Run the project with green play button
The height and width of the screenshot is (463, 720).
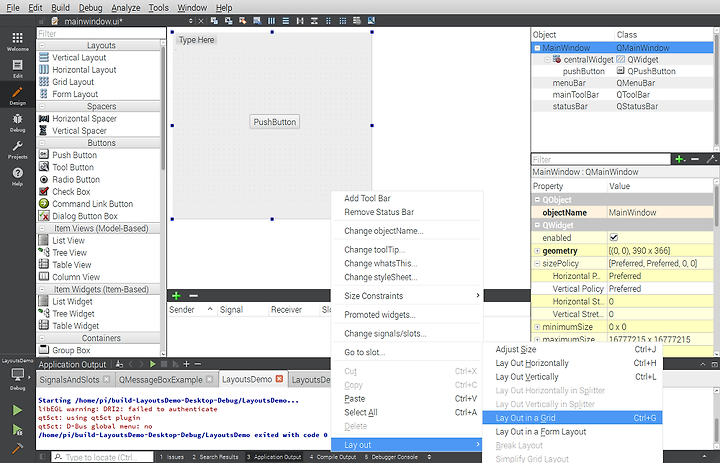(17, 410)
